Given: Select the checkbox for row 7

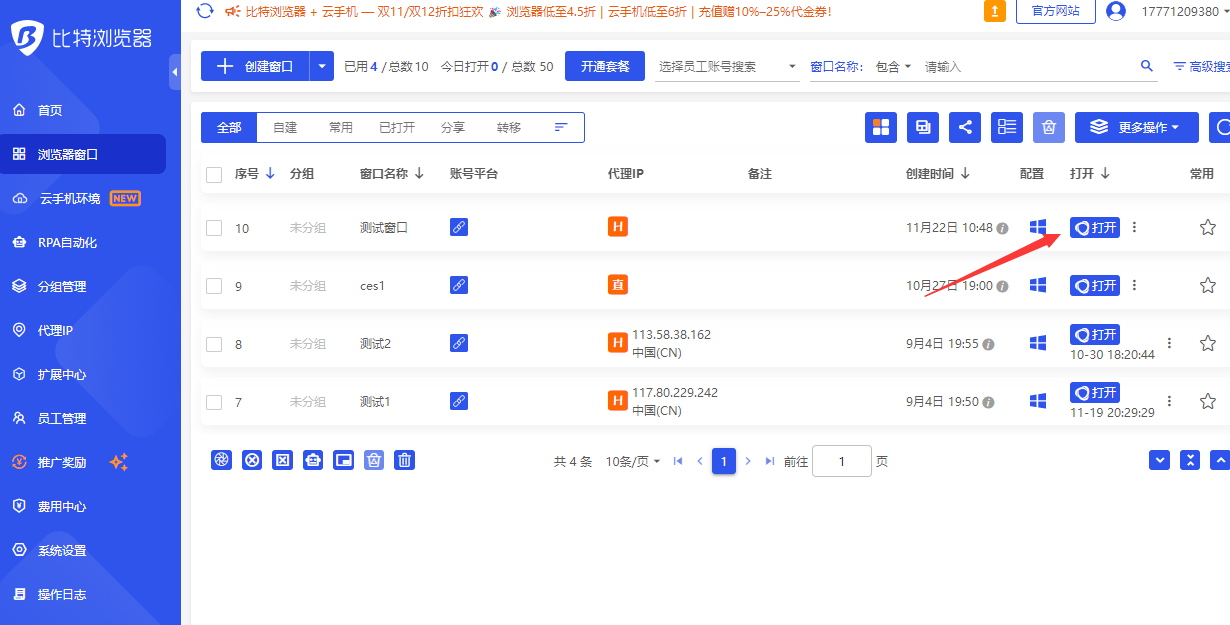Looking at the screenshot, I should point(214,402).
